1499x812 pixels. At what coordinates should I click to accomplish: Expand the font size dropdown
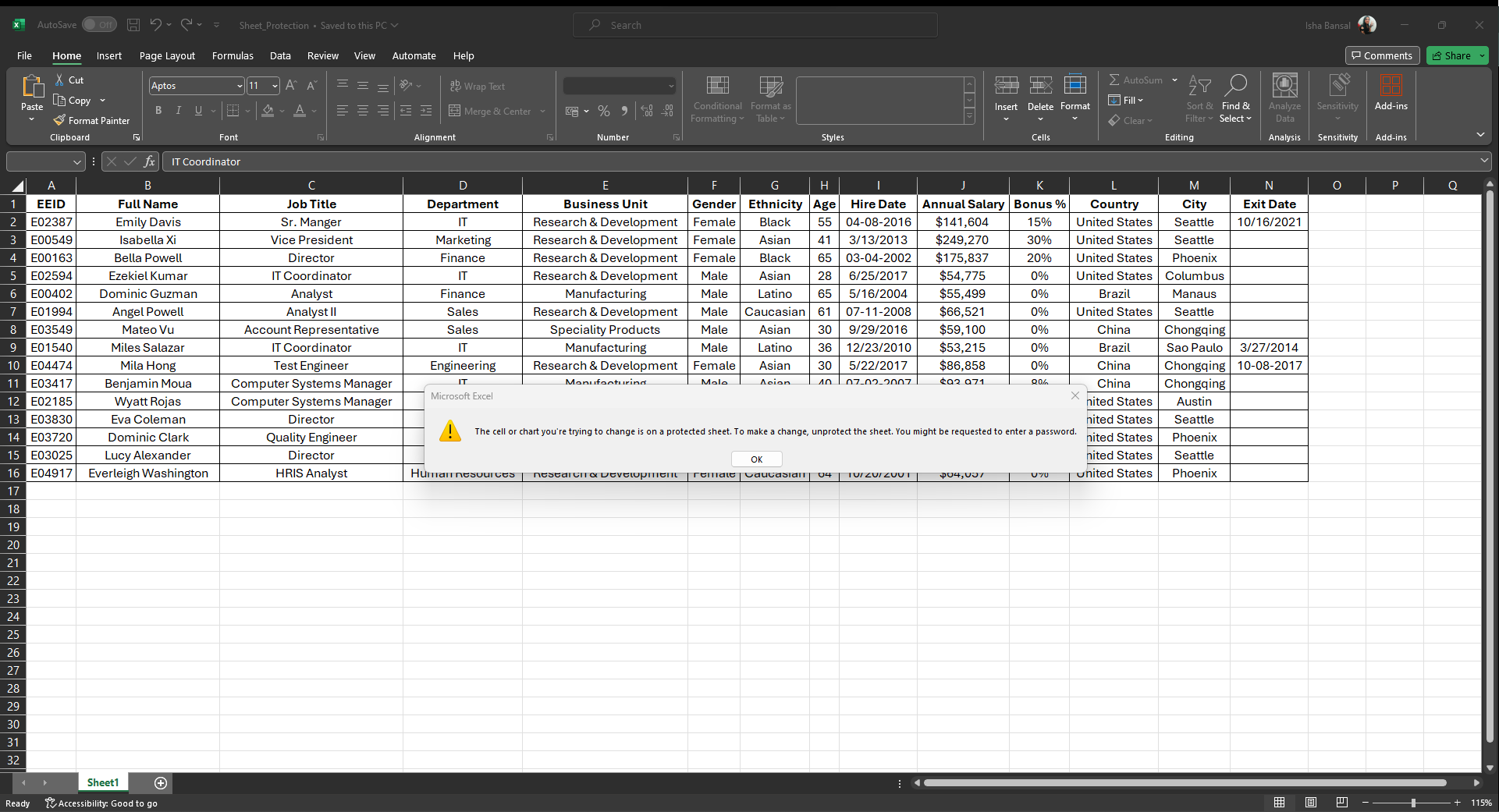(275, 86)
